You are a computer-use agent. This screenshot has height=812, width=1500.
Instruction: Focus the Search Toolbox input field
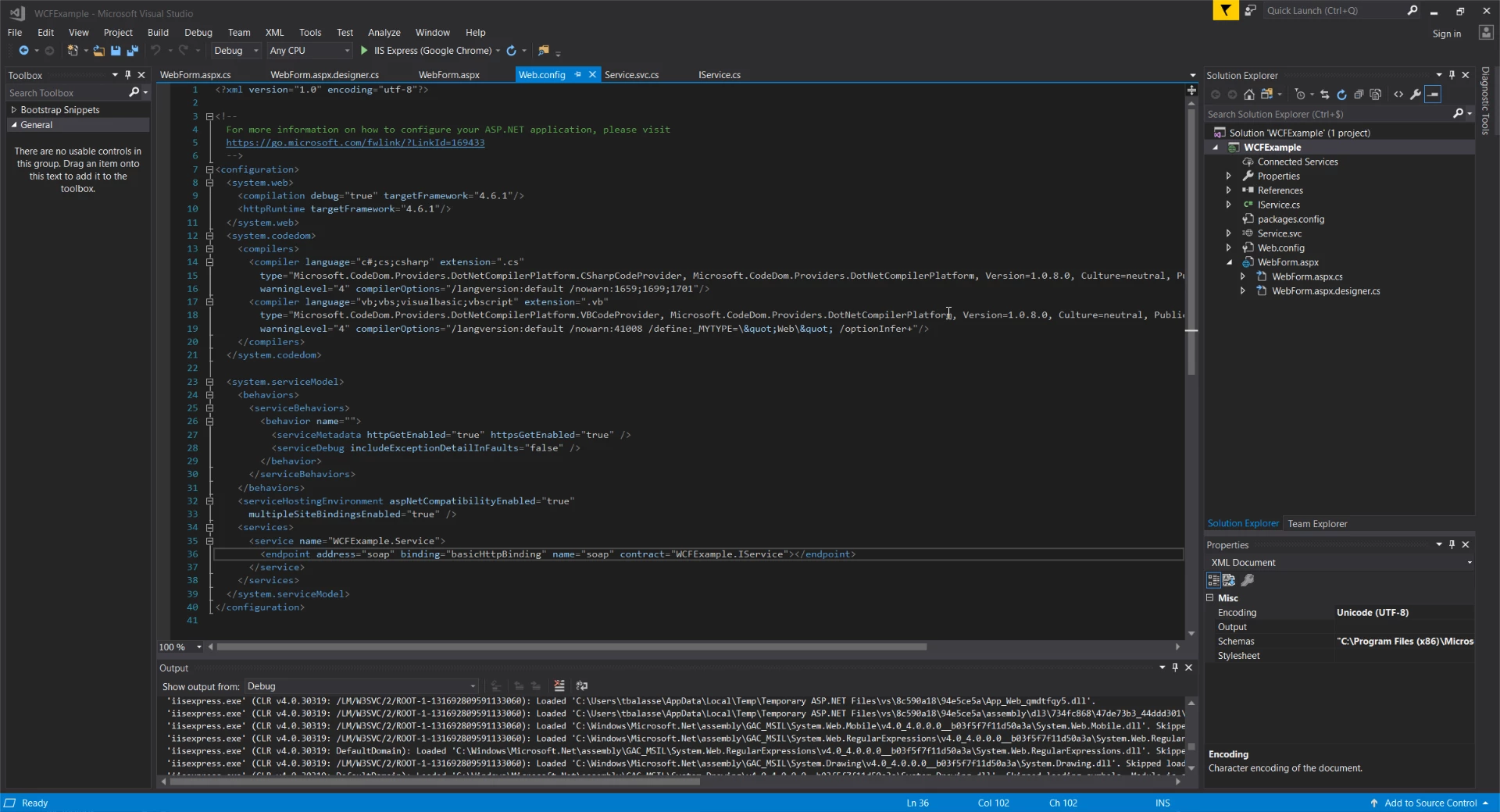66,93
